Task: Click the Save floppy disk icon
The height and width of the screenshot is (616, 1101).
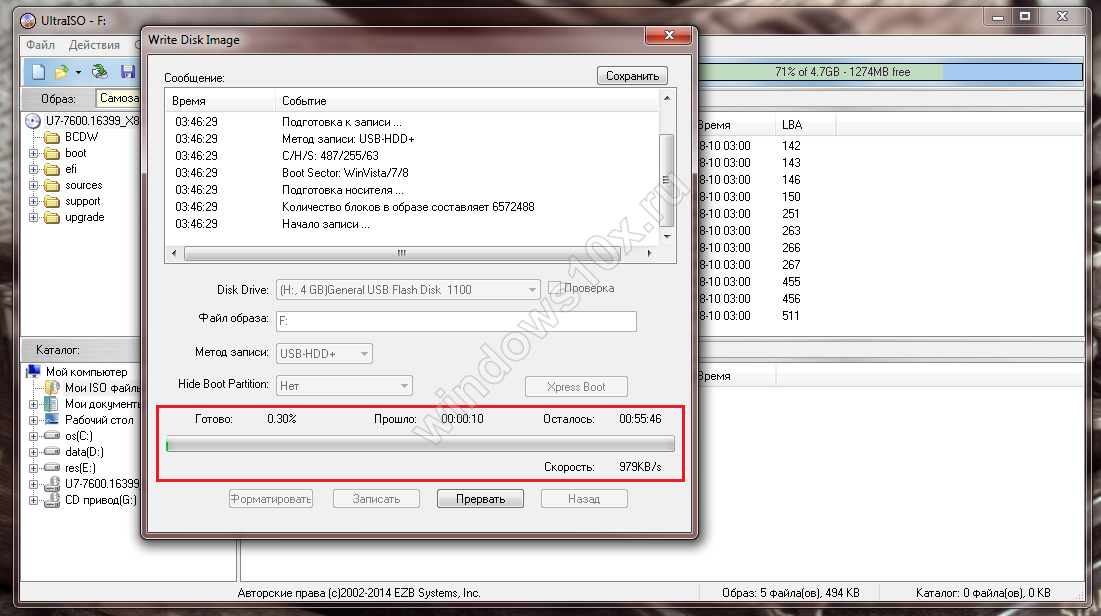Action: 127,72
